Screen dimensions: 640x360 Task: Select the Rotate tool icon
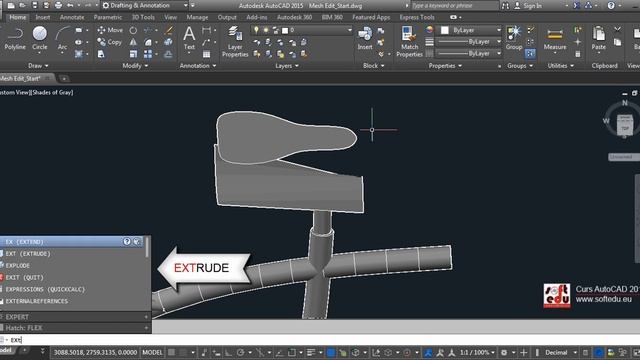pos(133,30)
